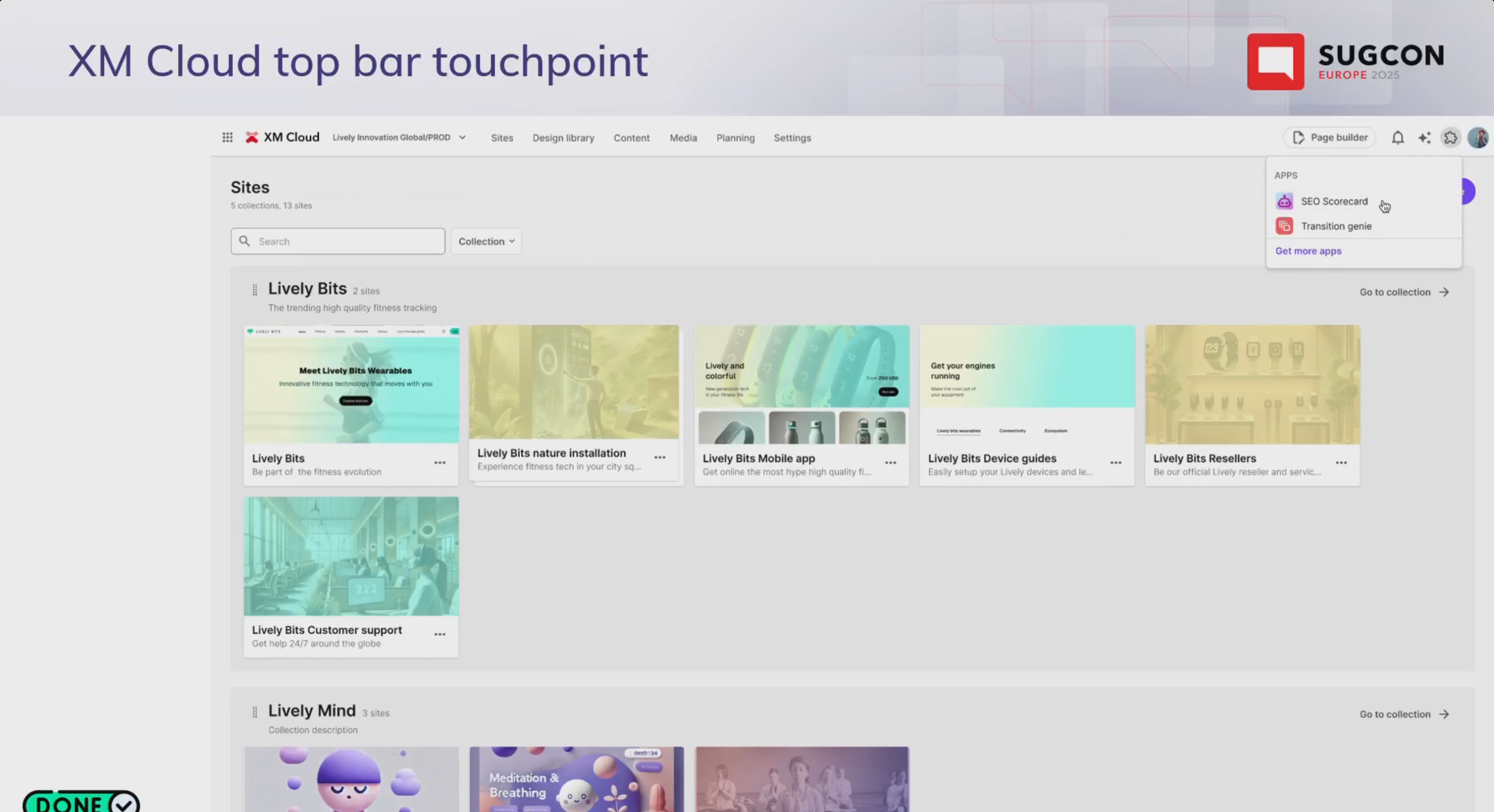Expand the Collection filter dropdown
This screenshot has height=812, width=1494.
tap(486, 241)
